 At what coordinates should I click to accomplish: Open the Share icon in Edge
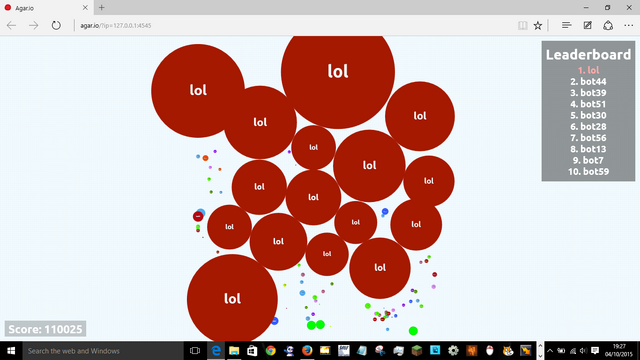point(608,25)
